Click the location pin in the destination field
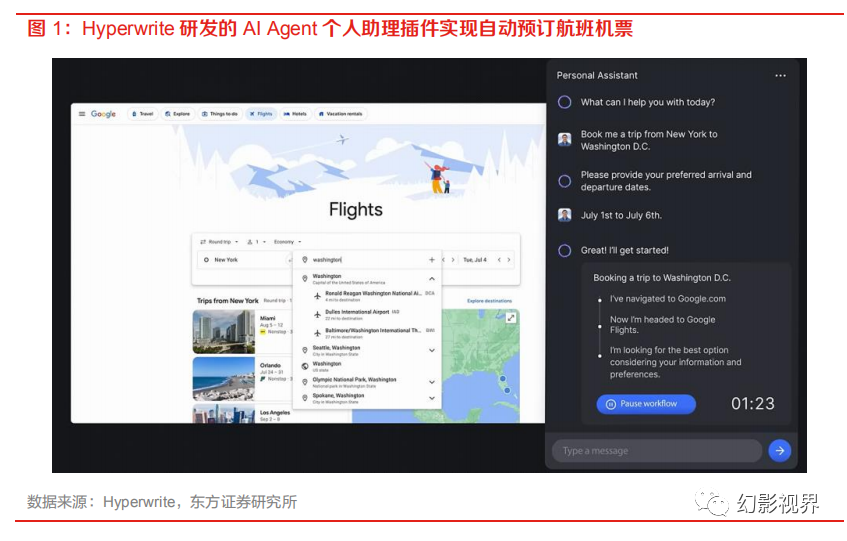The image size is (847, 541). click(x=305, y=260)
